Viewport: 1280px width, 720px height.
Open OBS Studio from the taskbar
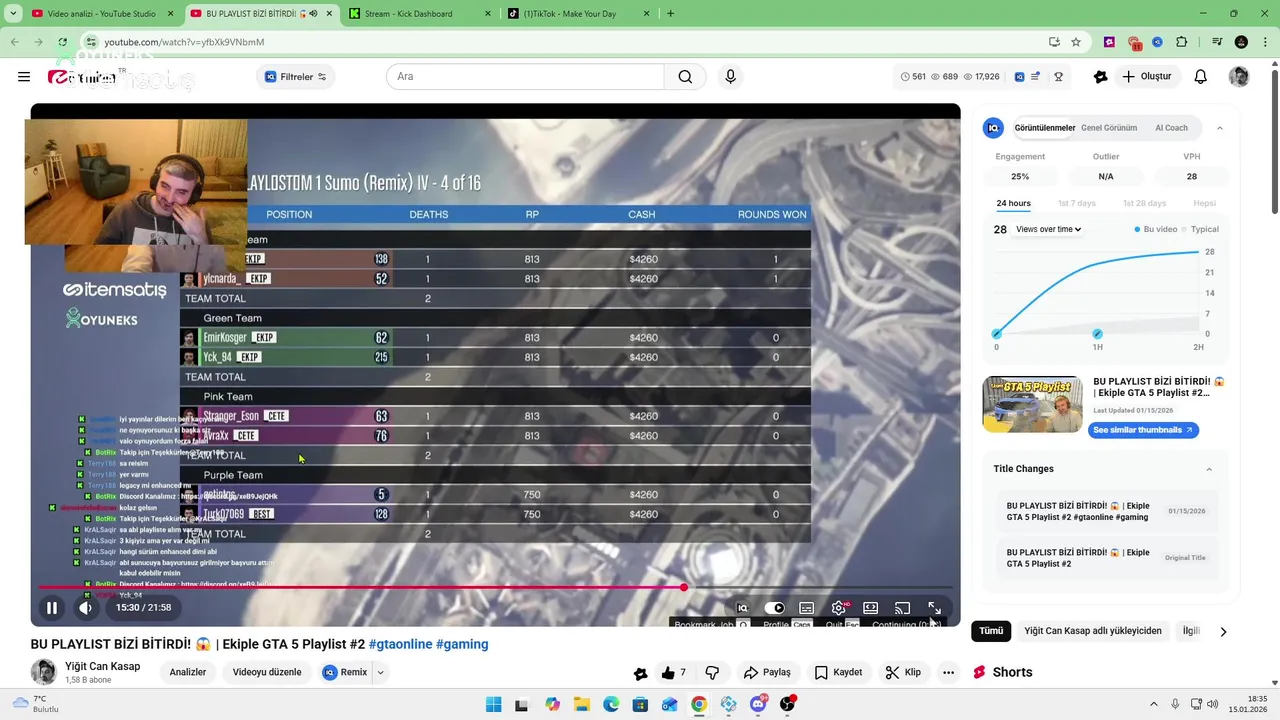tap(788, 704)
